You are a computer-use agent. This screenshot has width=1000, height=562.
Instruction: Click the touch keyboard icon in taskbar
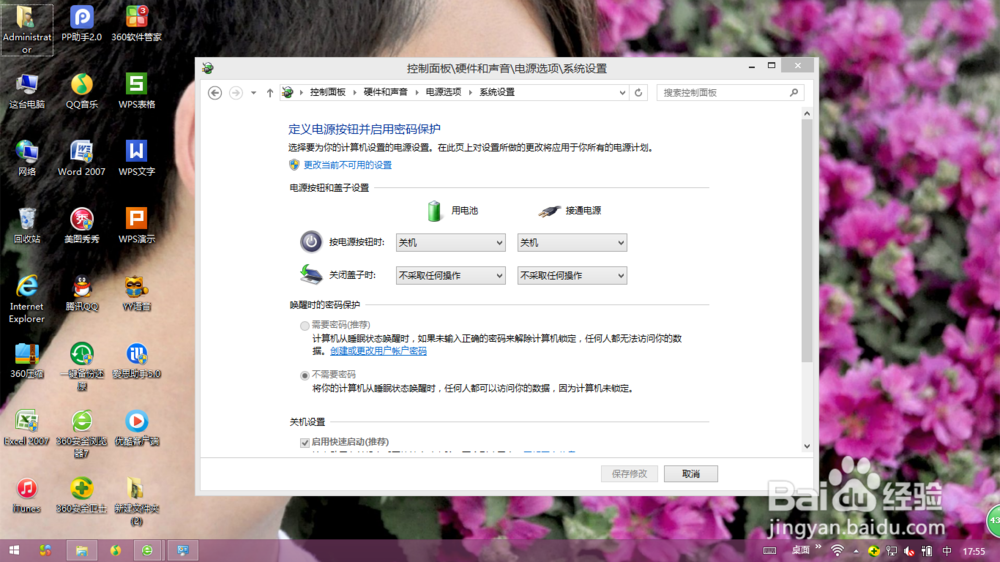770,551
